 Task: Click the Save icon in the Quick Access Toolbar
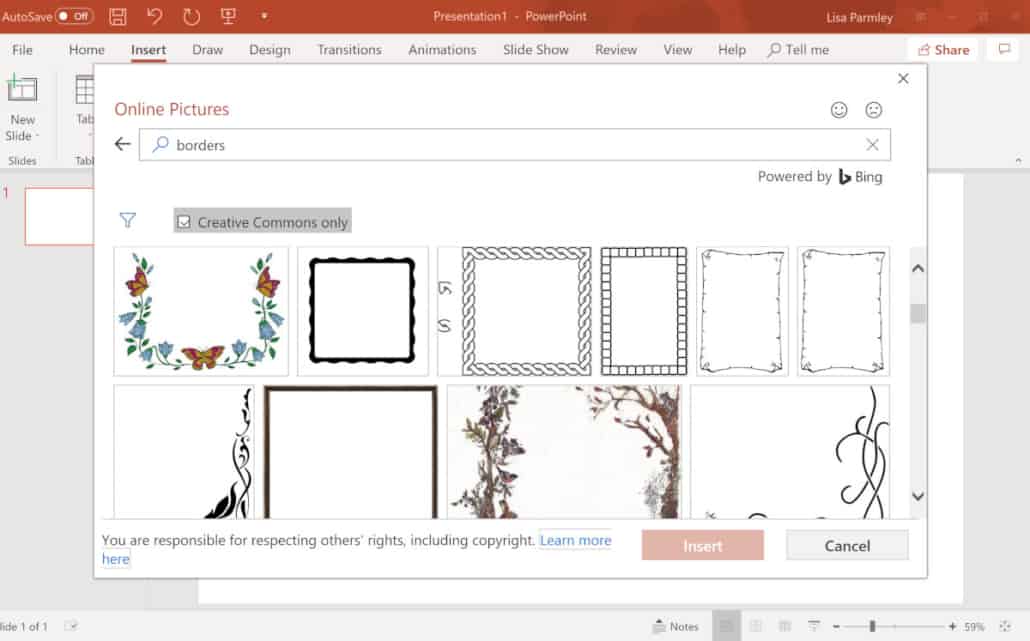(x=117, y=16)
